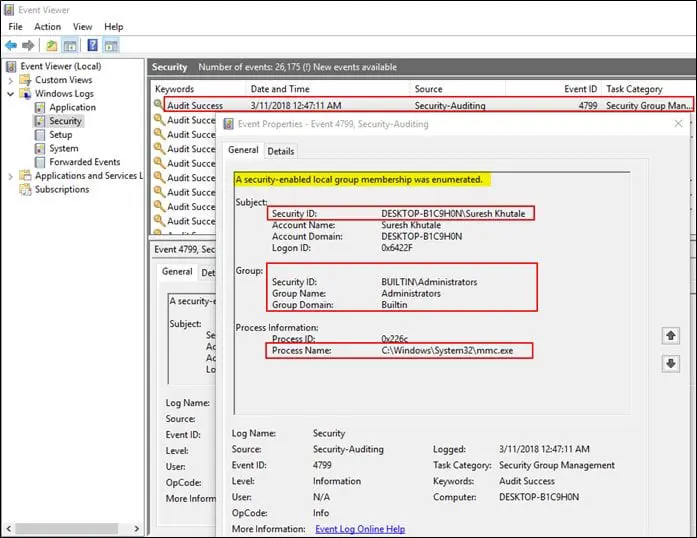697x538 pixels.
Task: Expand the Custom Views node
Action: tap(11, 80)
